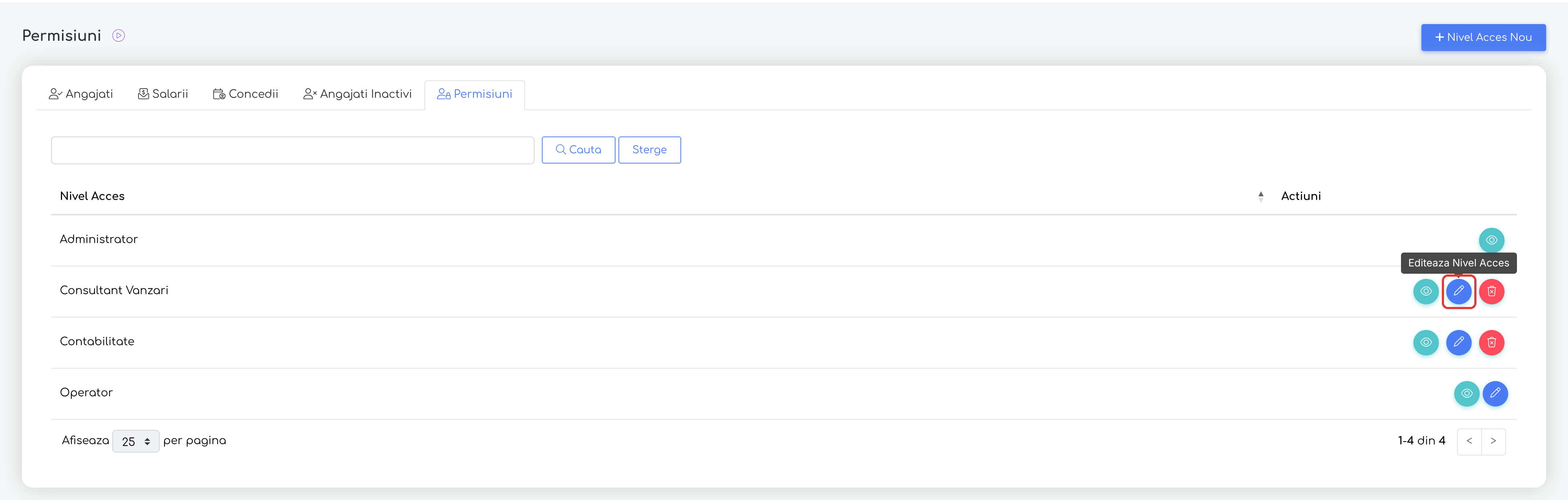1568x500 pixels.
Task: Switch to the Angajati tab
Action: pos(81,95)
